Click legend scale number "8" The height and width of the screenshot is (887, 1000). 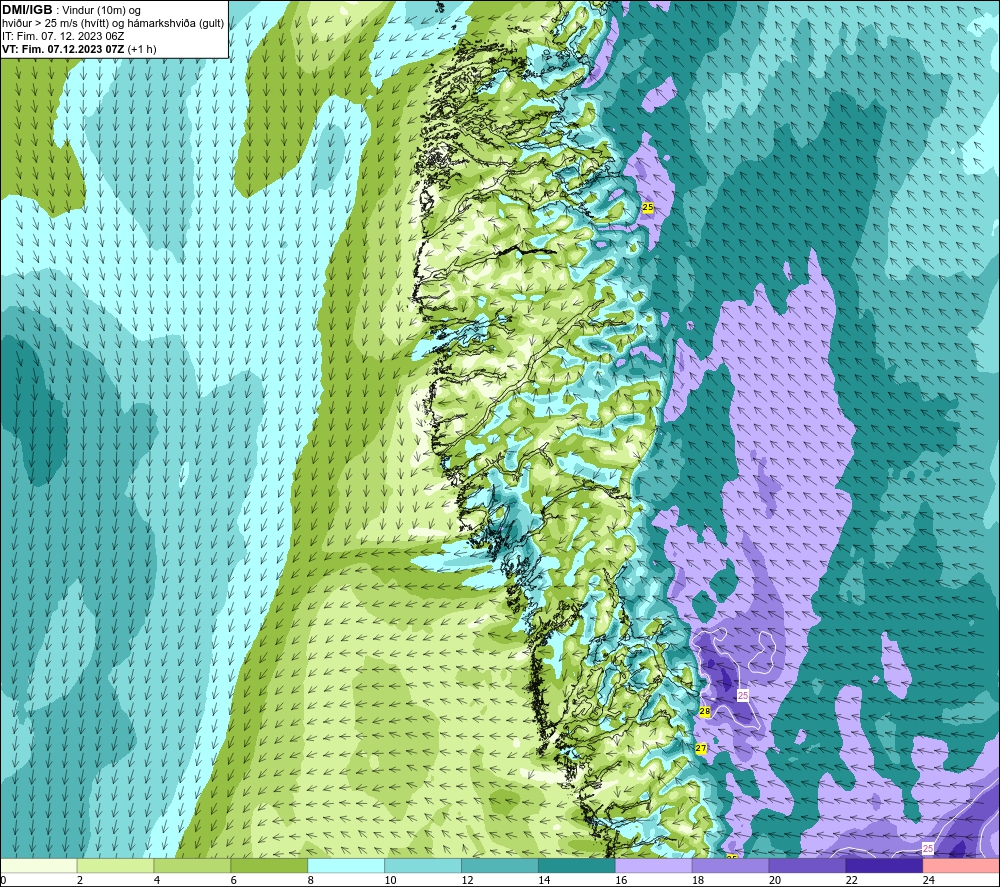tap(311, 880)
